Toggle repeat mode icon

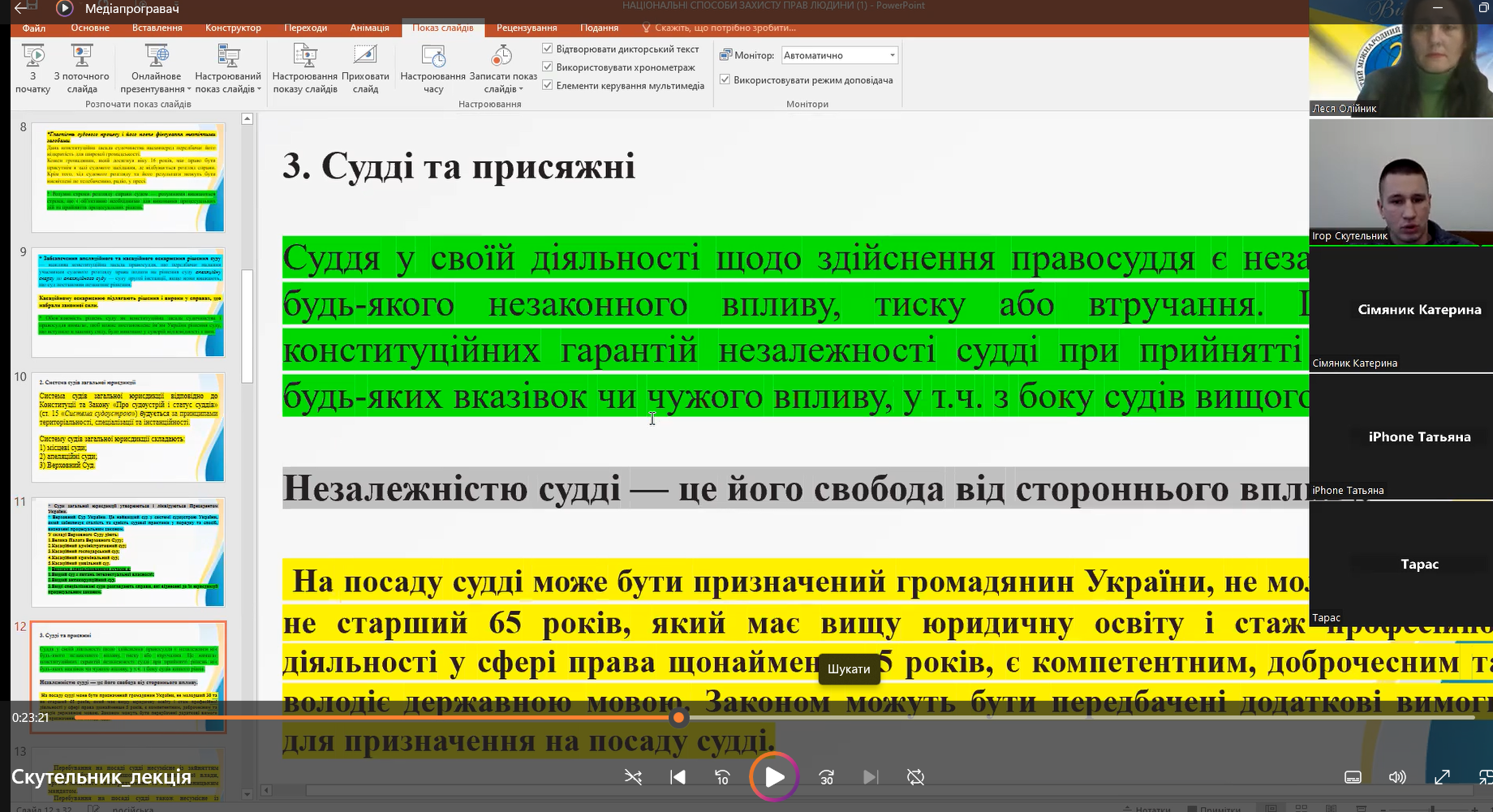915,777
